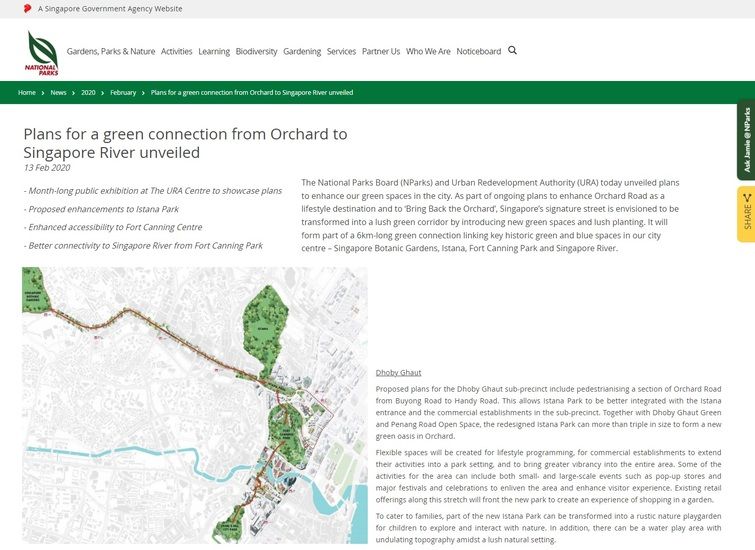Click the 2020 breadcrumb link
Image resolution: width=755 pixels, height=550 pixels.
coord(88,92)
